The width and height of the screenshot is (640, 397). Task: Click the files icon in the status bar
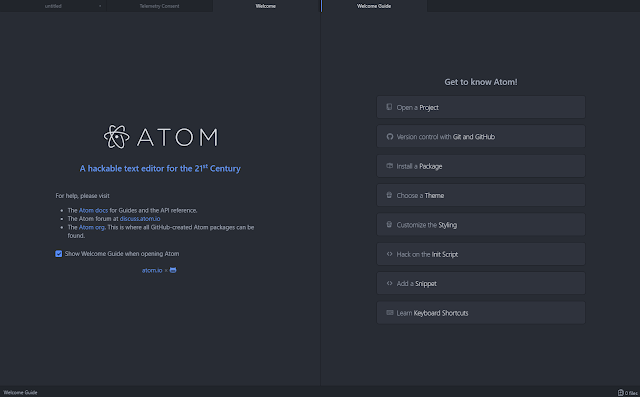[620, 393]
